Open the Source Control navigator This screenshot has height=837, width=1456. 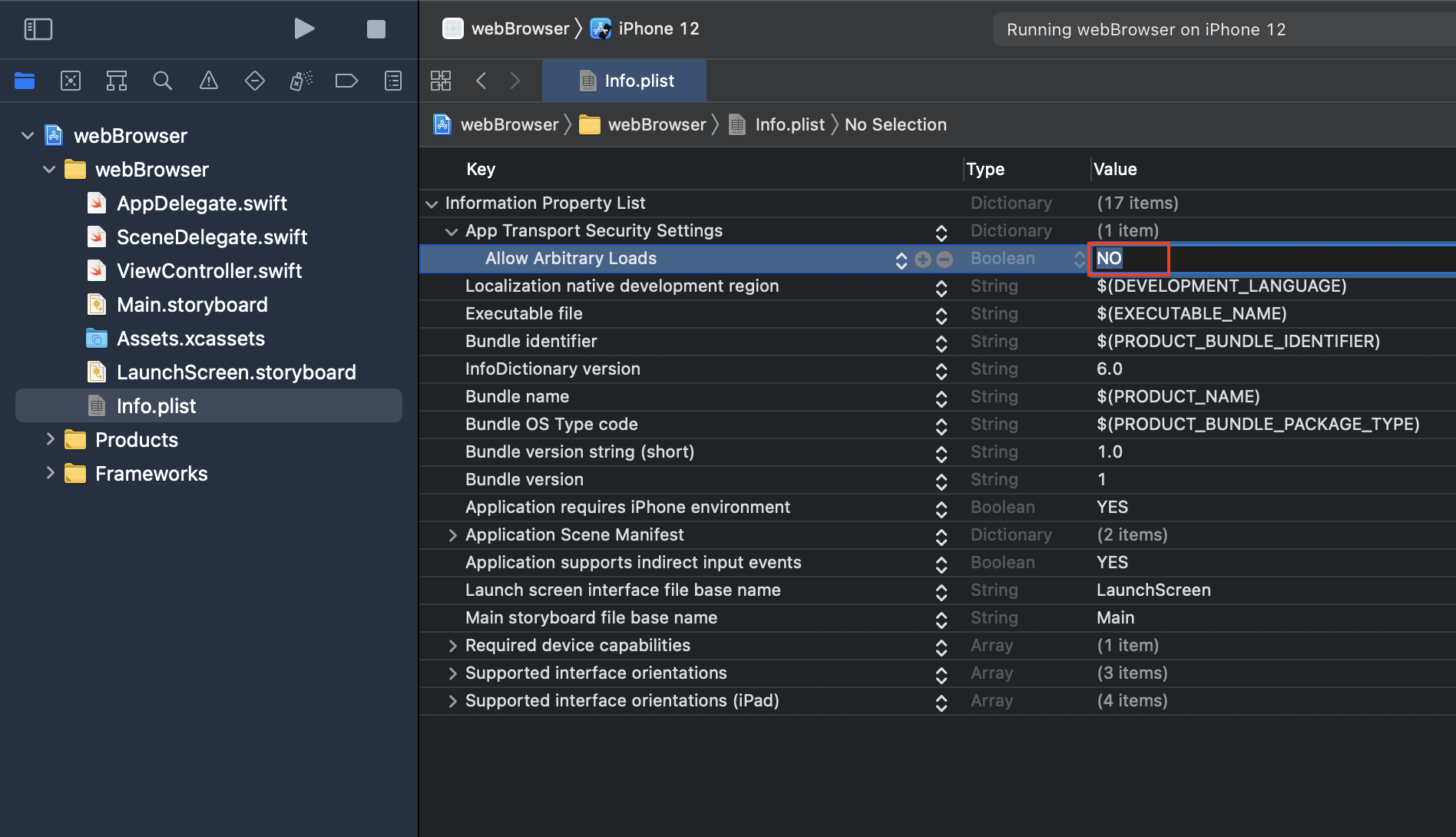pos(71,81)
